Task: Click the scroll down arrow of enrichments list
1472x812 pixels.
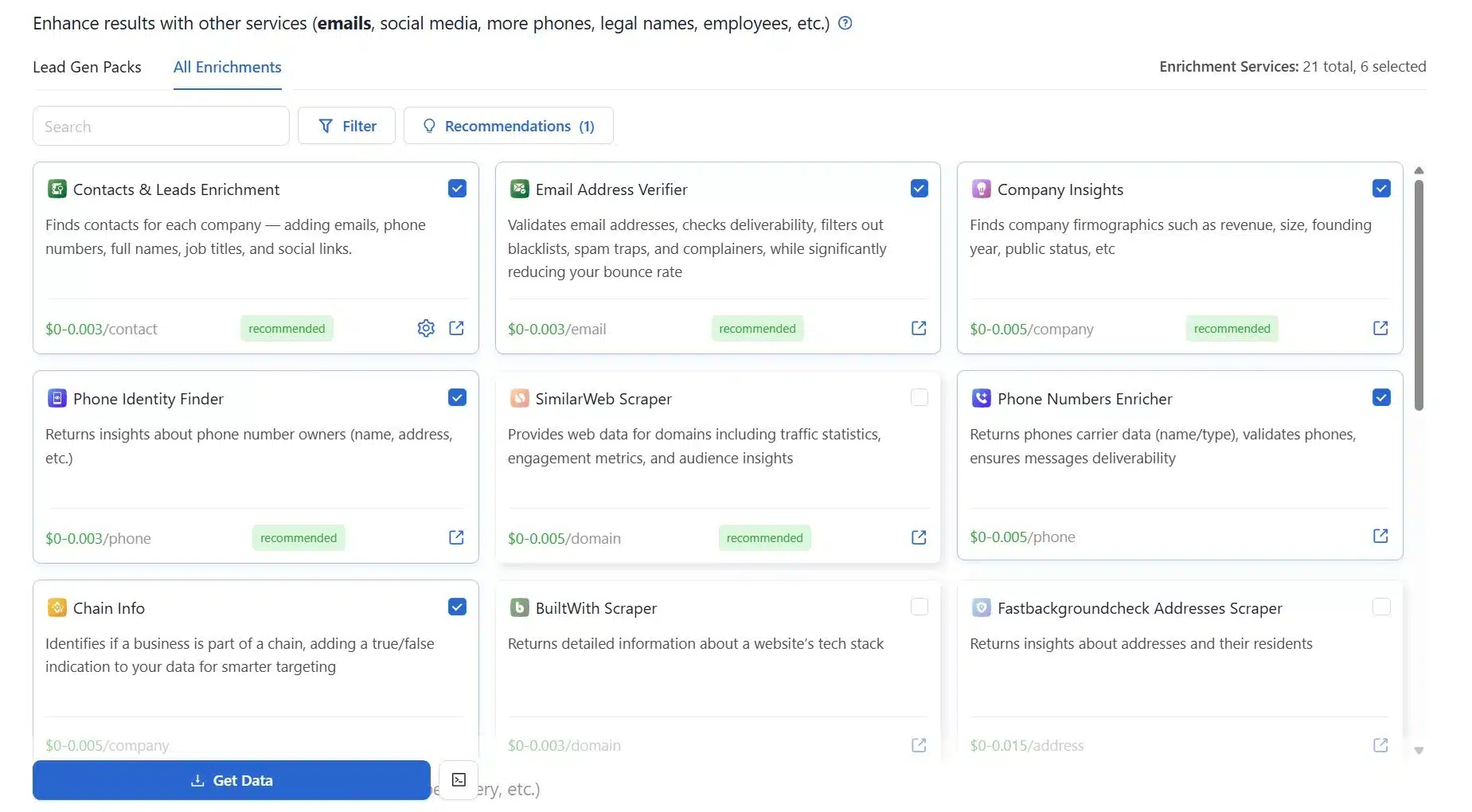Action: tap(1418, 750)
